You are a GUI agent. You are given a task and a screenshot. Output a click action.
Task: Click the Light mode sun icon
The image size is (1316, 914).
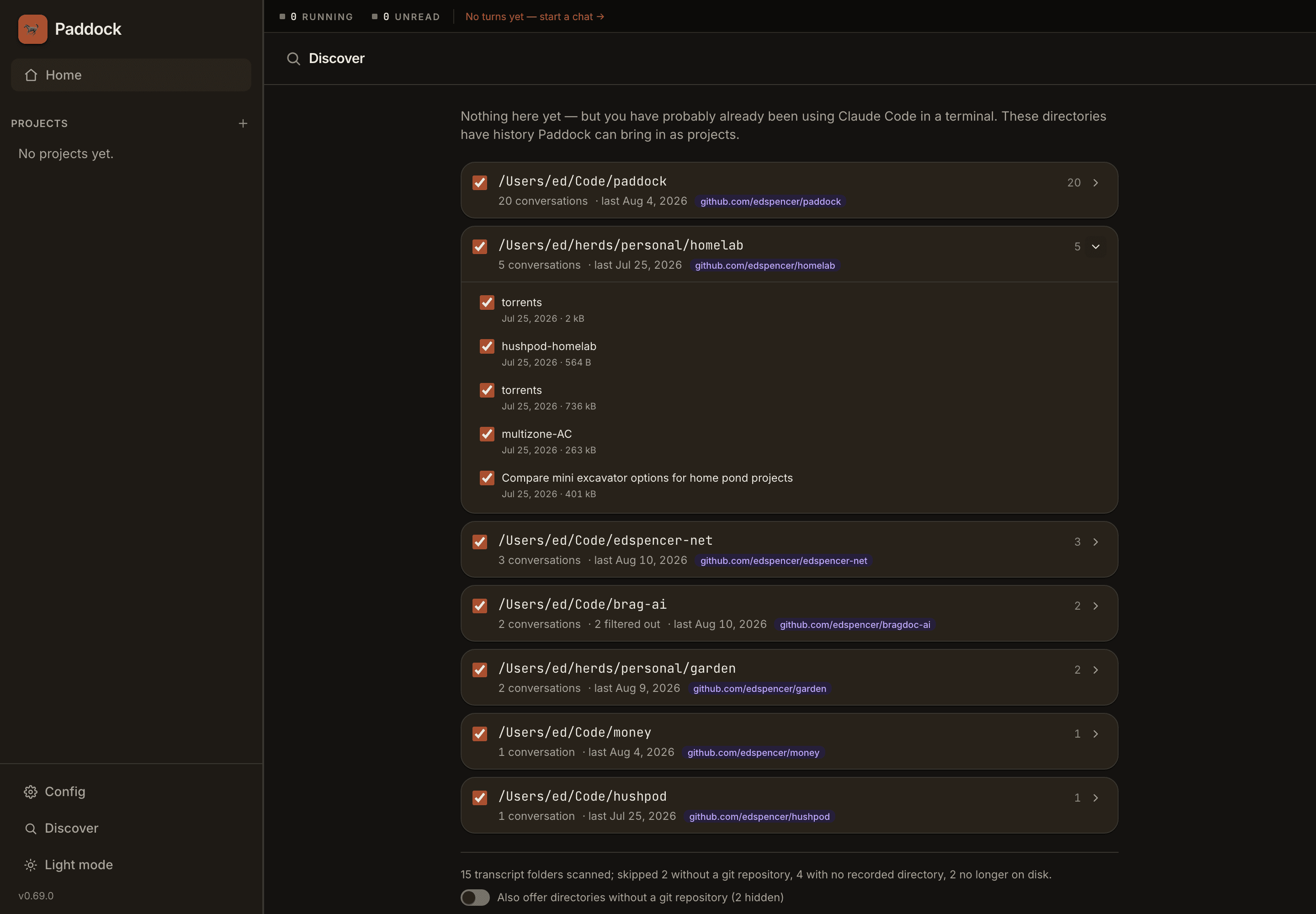point(30,865)
